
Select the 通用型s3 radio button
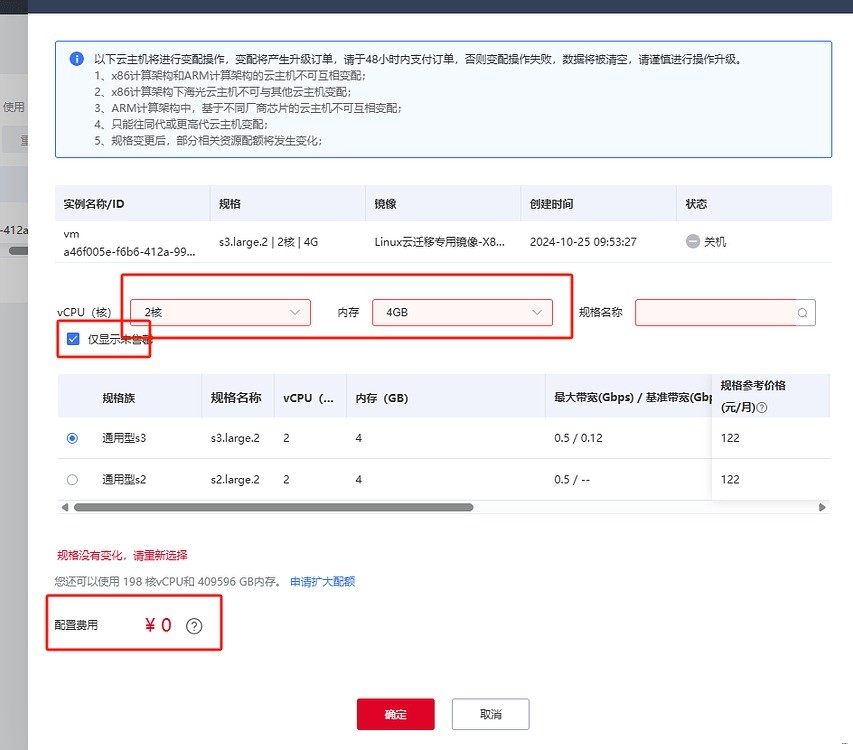point(72,438)
